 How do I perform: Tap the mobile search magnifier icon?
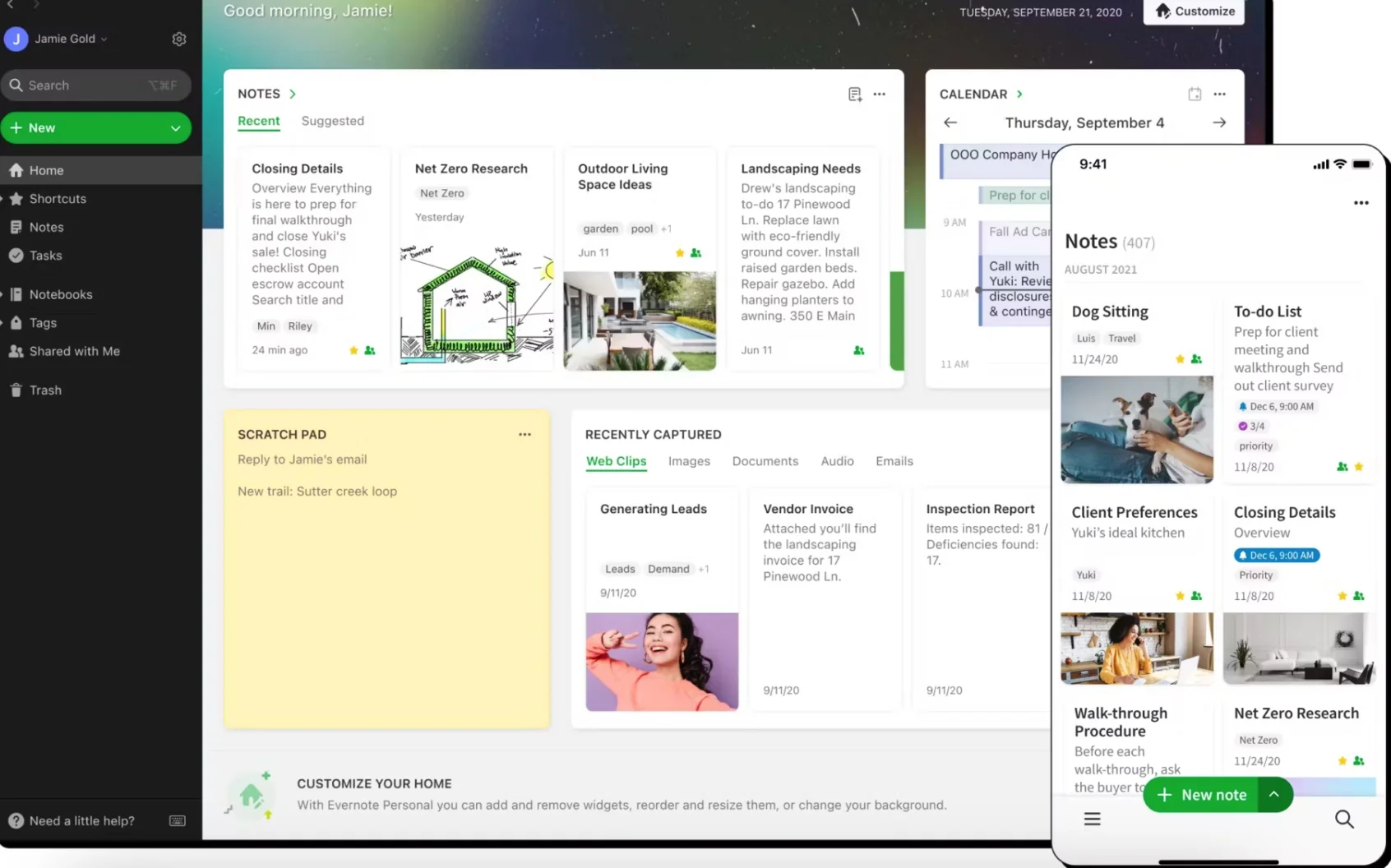[x=1344, y=819]
